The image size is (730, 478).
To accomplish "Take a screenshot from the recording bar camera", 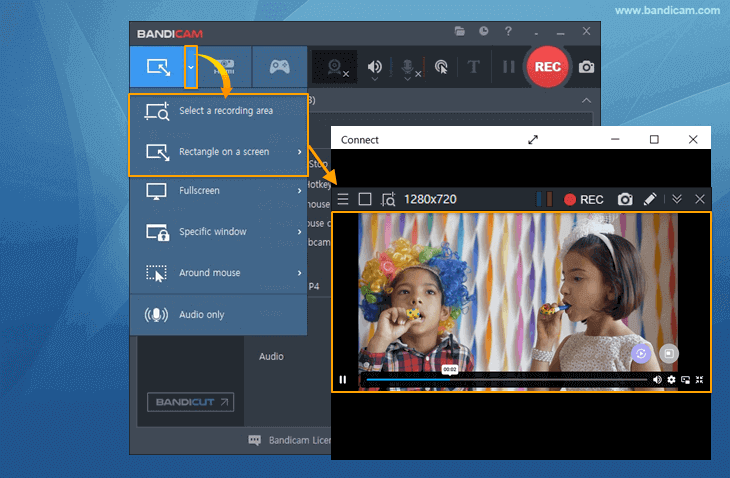I will click(x=625, y=199).
